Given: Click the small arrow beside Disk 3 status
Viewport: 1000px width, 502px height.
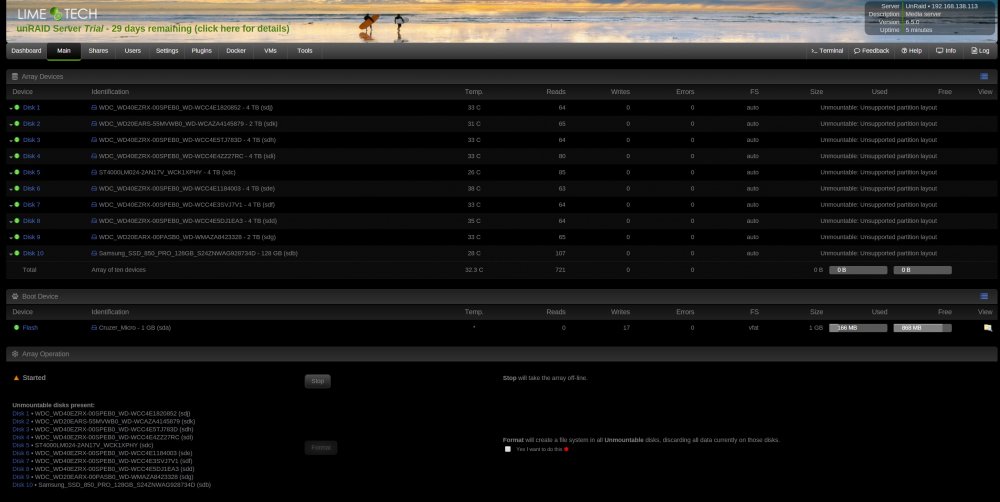Looking at the screenshot, I should [11, 141].
